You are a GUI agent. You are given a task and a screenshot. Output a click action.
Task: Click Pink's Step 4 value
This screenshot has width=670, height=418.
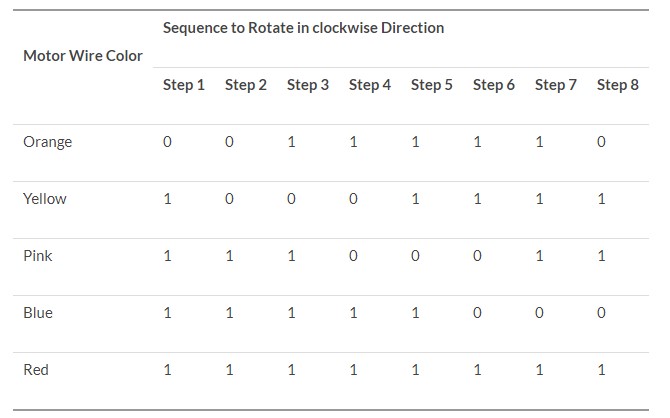[353, 256]
